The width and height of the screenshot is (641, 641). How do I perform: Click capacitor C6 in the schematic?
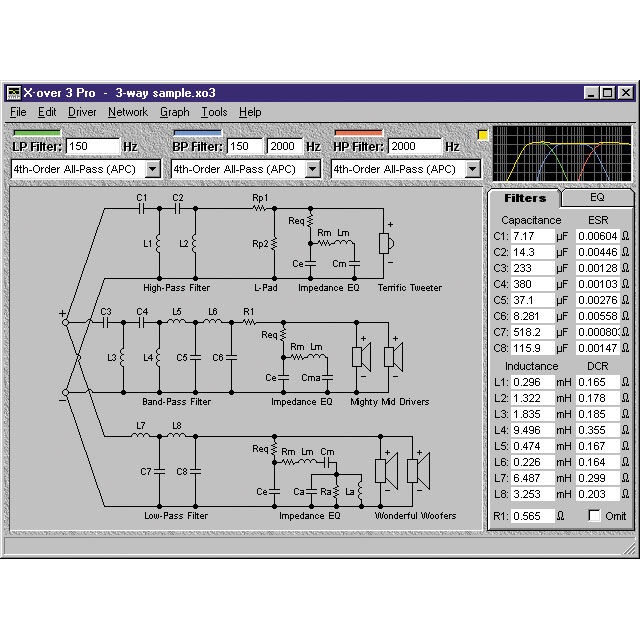[231, 358]
